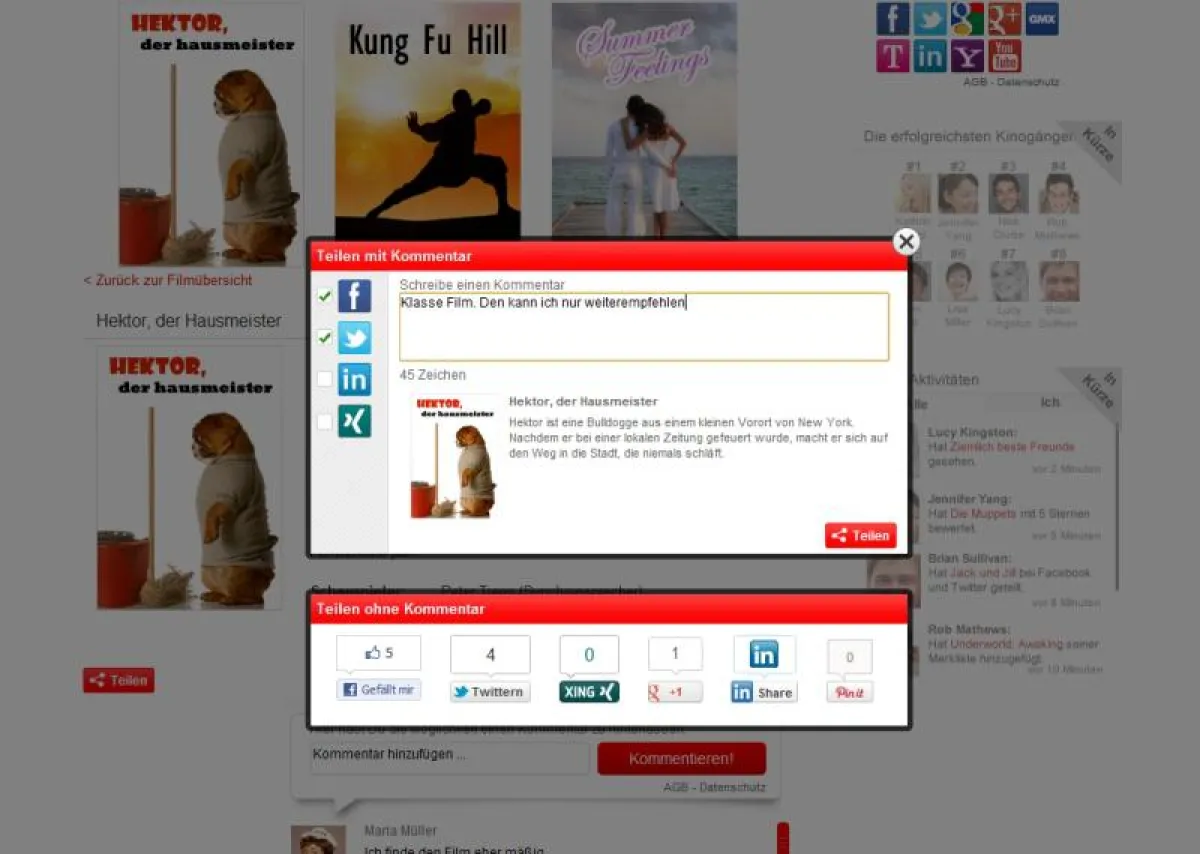This screenshot has height=854, width=1200.
Task: Open the YouTube icon in the social grid
Action: coord(1004,56)
